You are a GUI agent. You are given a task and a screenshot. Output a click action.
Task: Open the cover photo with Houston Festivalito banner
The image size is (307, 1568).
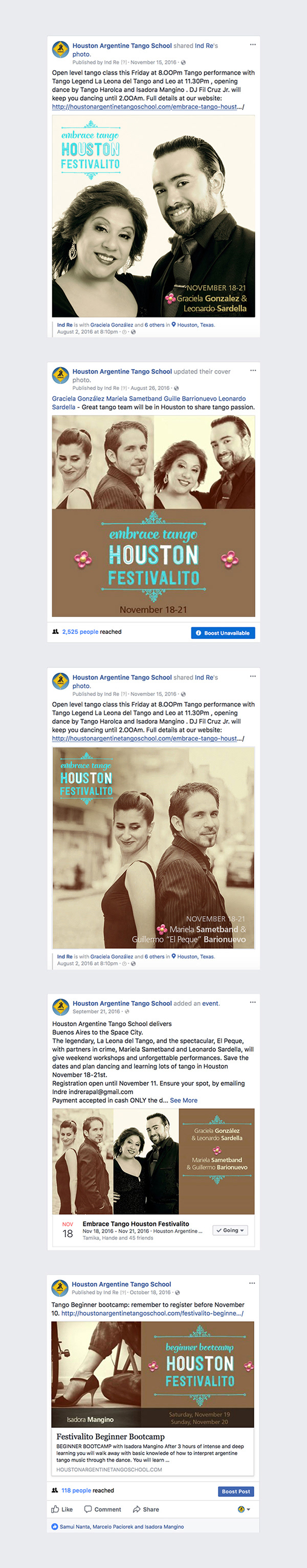click(153, 516)
